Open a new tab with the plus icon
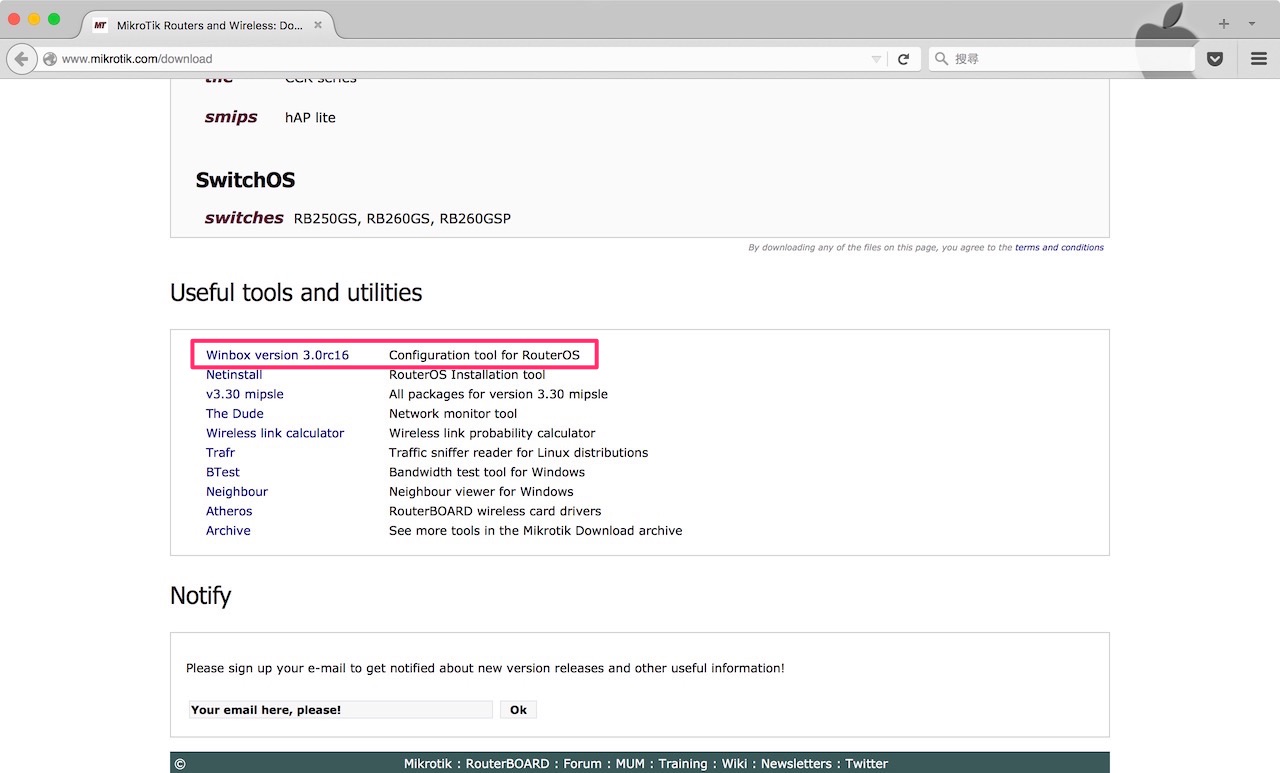The image size is (1280, 773). [x=1223, y=23]
